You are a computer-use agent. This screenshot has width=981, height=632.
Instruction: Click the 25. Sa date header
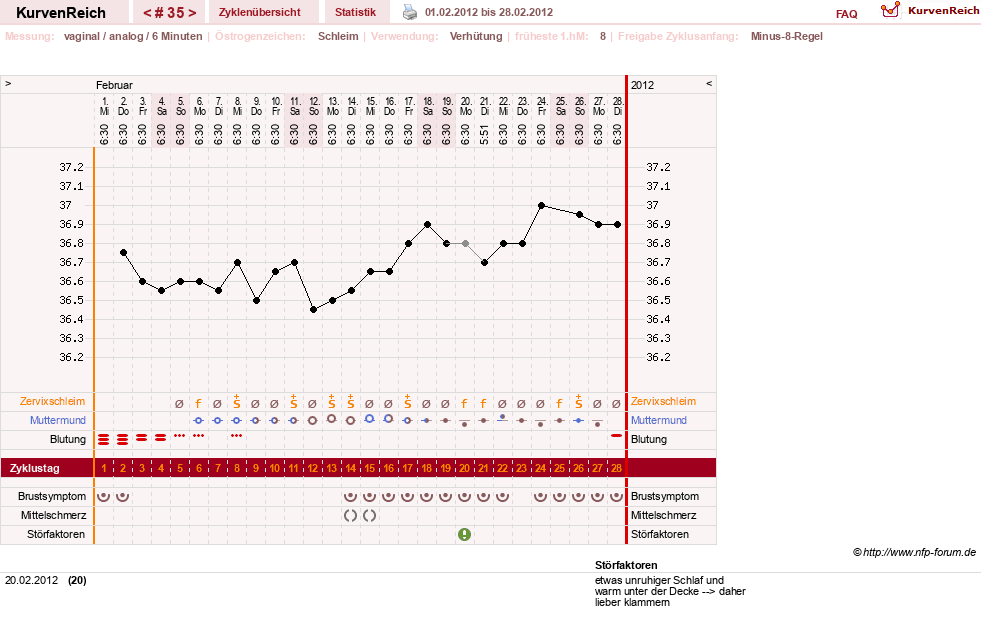pos(561,106)
